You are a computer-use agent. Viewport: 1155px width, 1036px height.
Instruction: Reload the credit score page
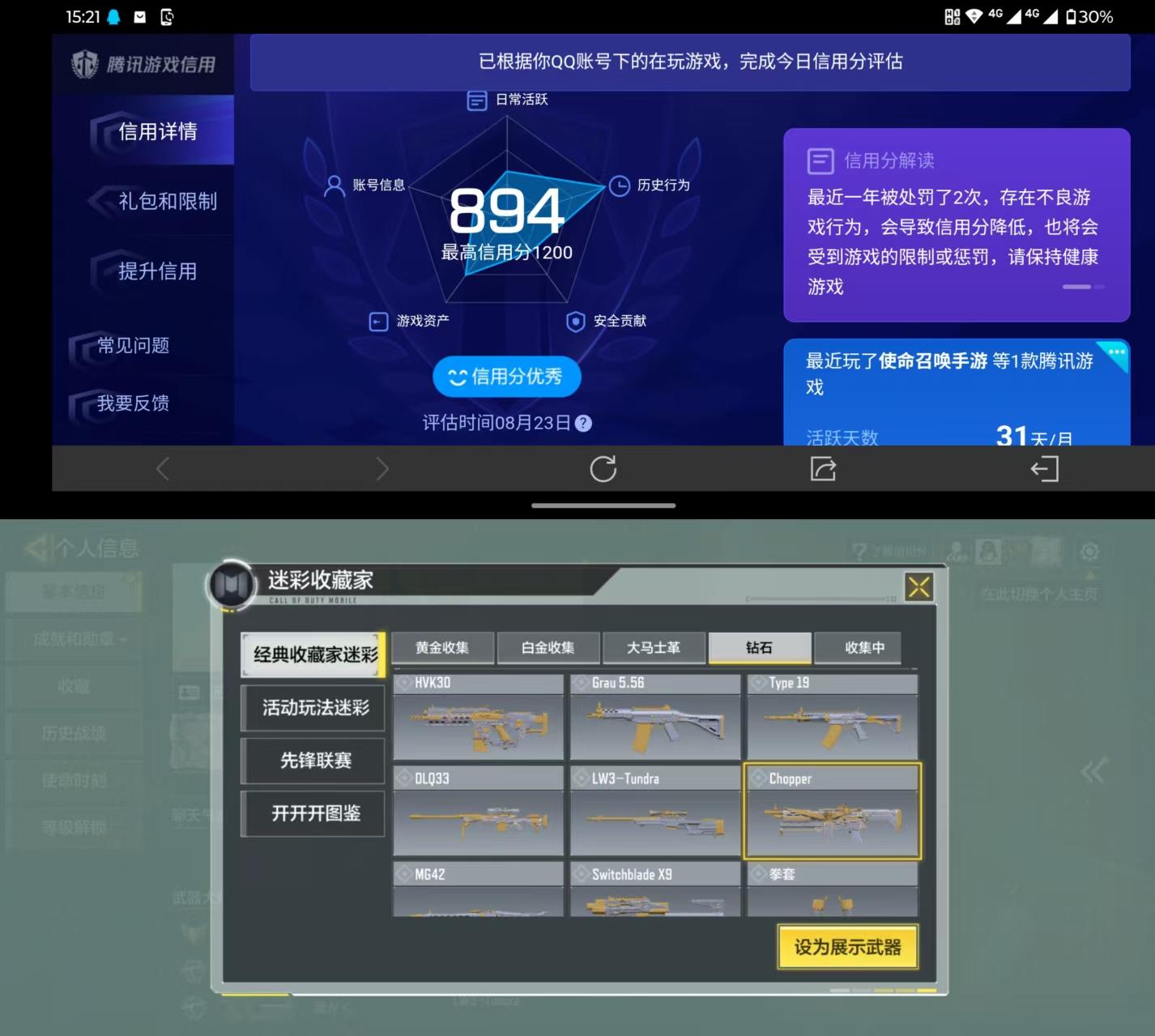click(x=603, y=469)
